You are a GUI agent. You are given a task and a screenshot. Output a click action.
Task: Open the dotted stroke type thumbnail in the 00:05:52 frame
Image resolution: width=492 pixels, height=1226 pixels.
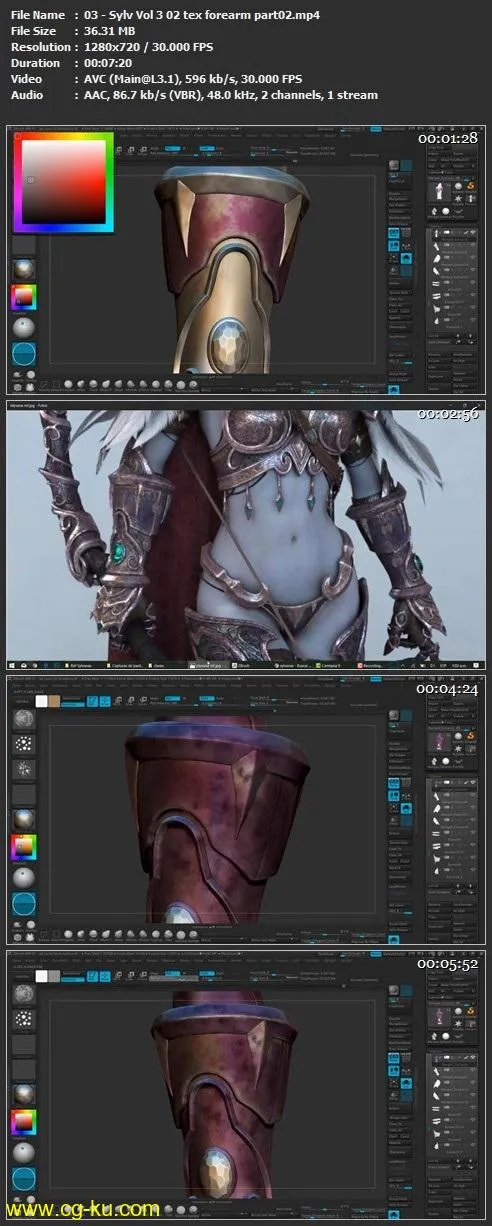click(x=22, y=1020)
